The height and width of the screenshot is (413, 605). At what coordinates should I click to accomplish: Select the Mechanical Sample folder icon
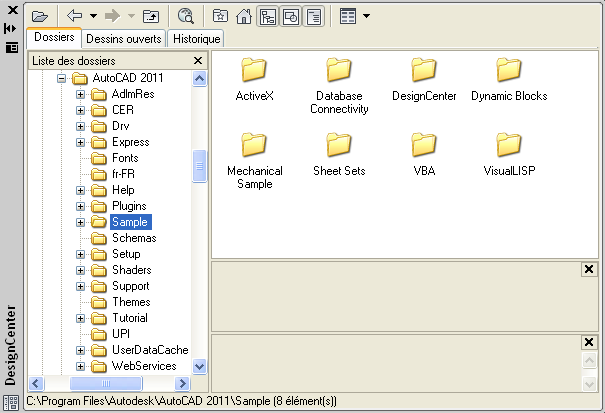[254, 146]
